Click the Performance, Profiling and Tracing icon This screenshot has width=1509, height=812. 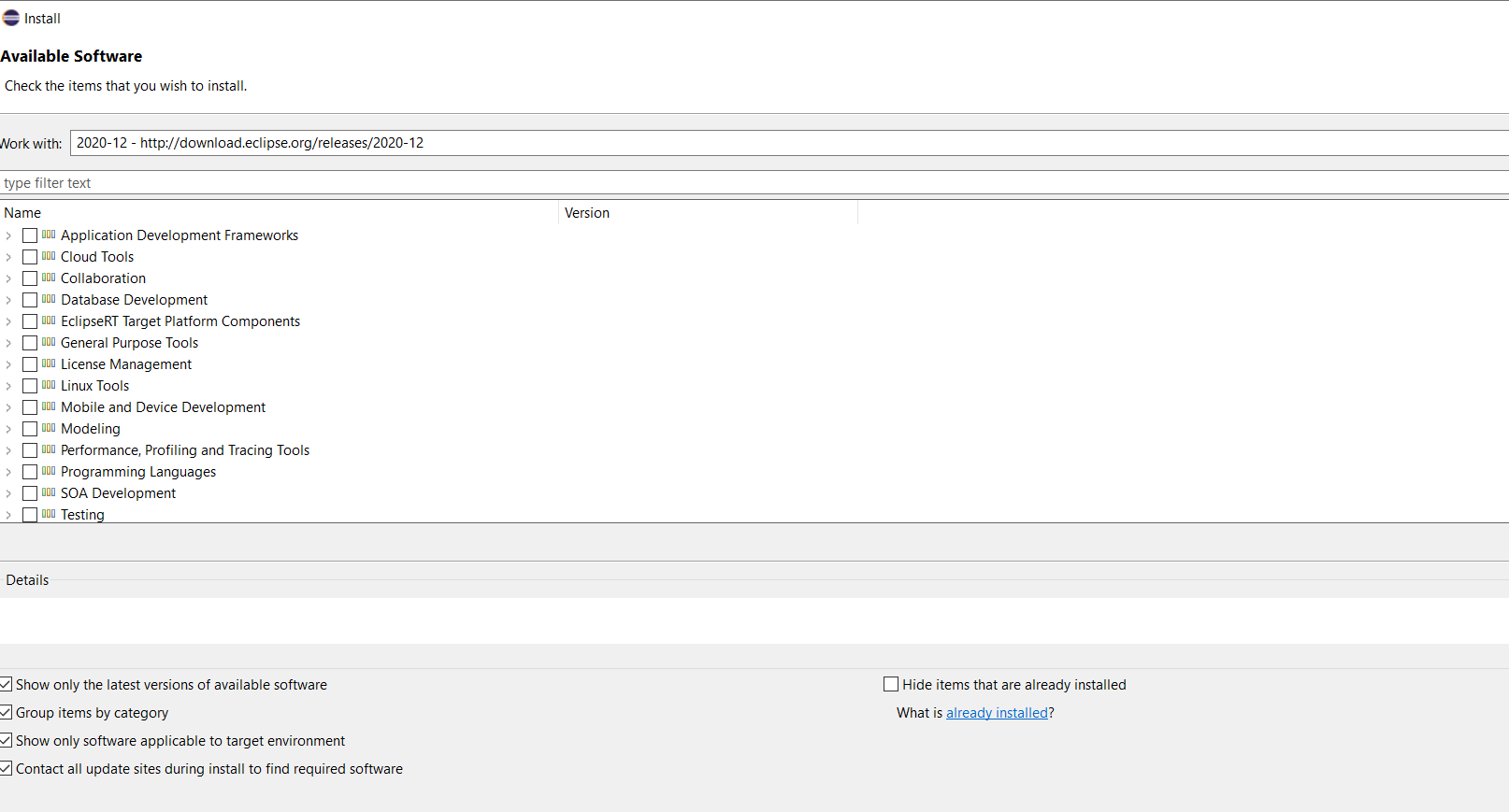pyautogui.click(x=49, y=449)
